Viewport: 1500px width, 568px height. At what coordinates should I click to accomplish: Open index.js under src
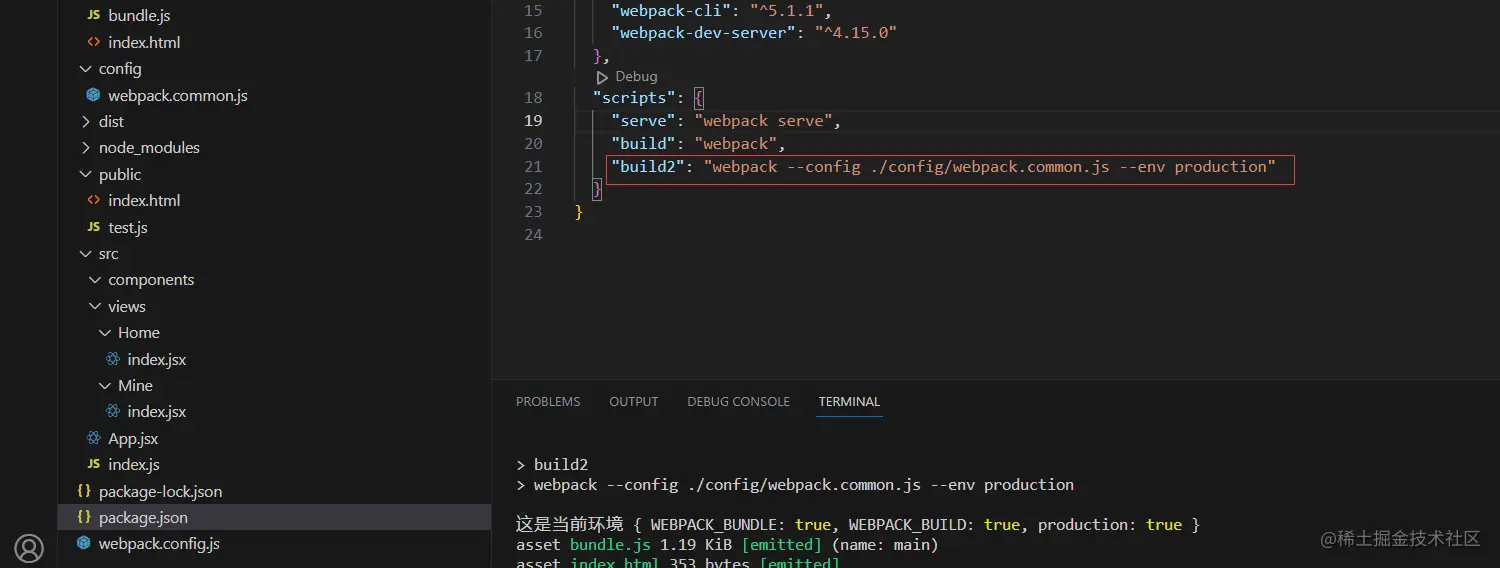pyautogui.click(x=134, y=464)
